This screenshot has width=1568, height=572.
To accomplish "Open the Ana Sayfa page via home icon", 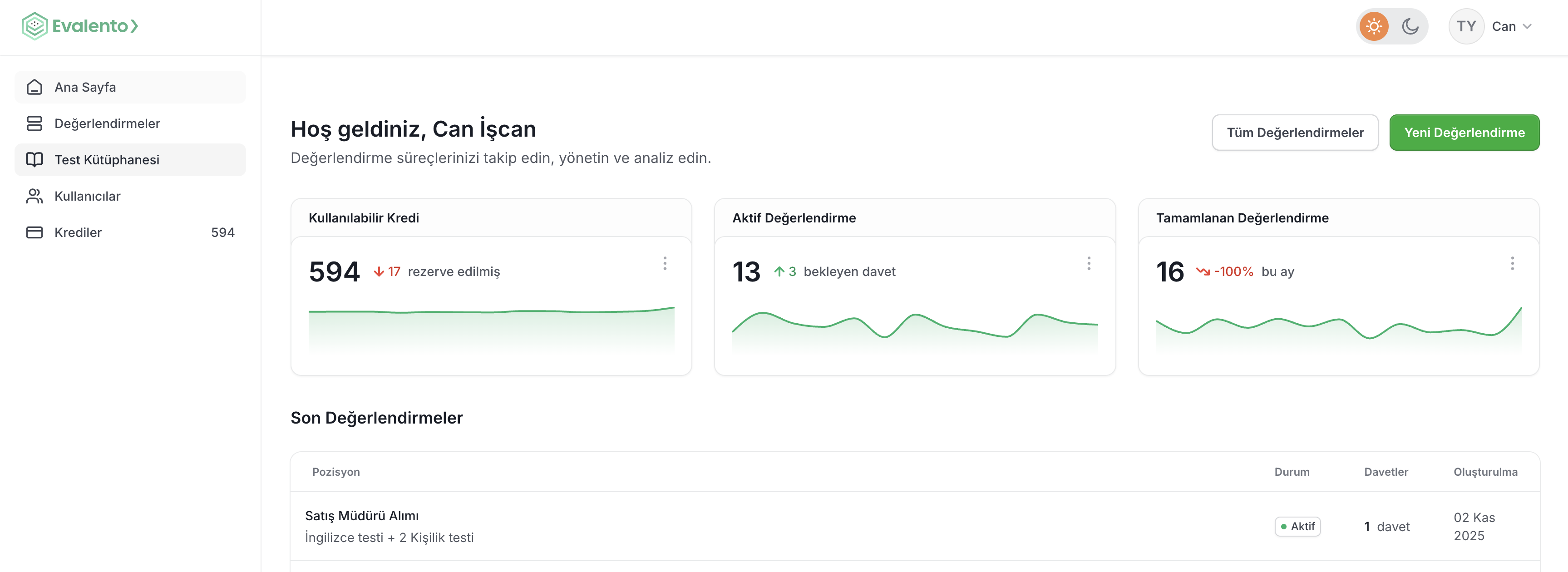I will click(x=35, y=86).
